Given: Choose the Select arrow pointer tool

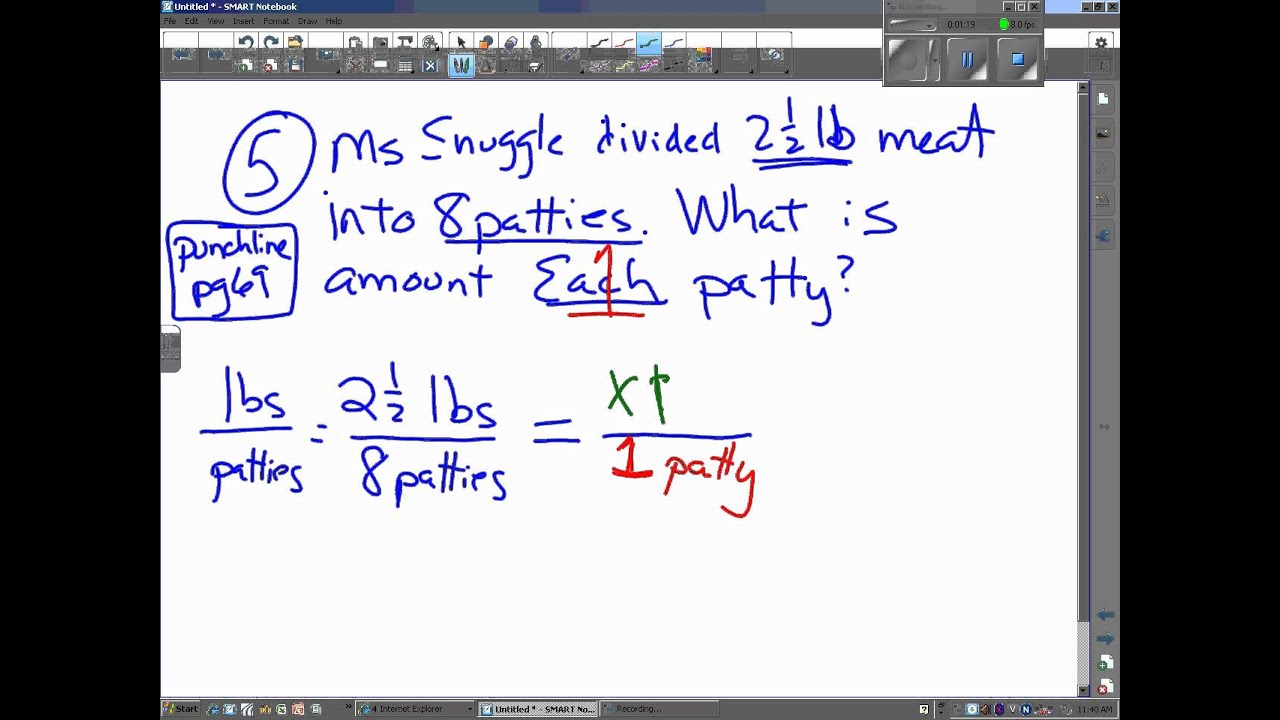Looking at the screenshot, I should coord(461,42).
